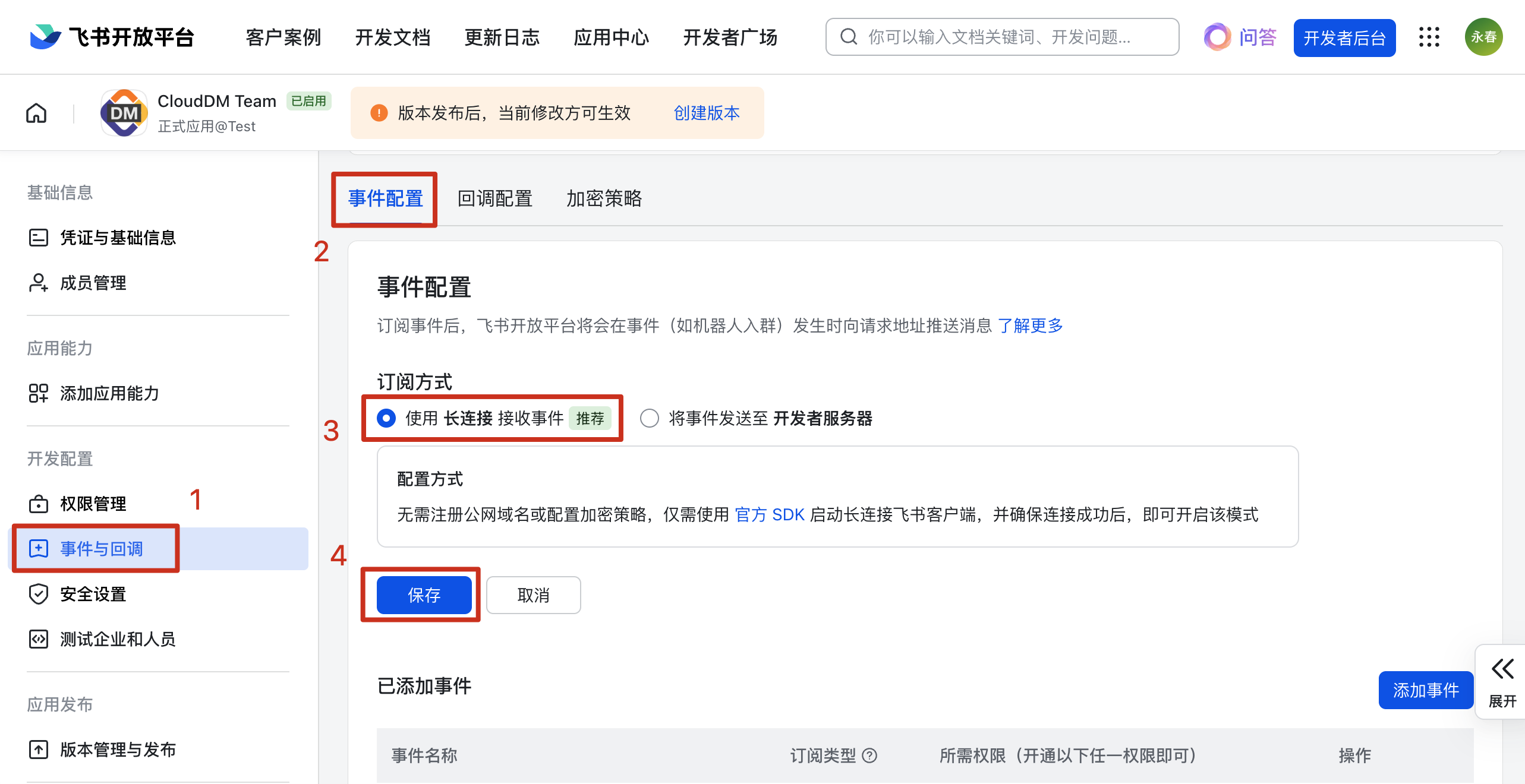Image resolution: width=1525 pixels, height=784 pixels.
Task: Open 安全设置 with the shield icon
Action: pos(92,594)
